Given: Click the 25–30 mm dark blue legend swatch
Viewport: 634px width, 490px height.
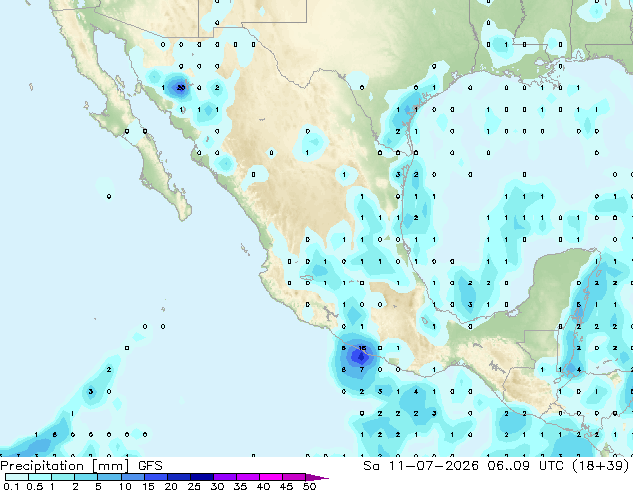Looking at the screenshot, I should pyautogui.click(x=202, y=477).
